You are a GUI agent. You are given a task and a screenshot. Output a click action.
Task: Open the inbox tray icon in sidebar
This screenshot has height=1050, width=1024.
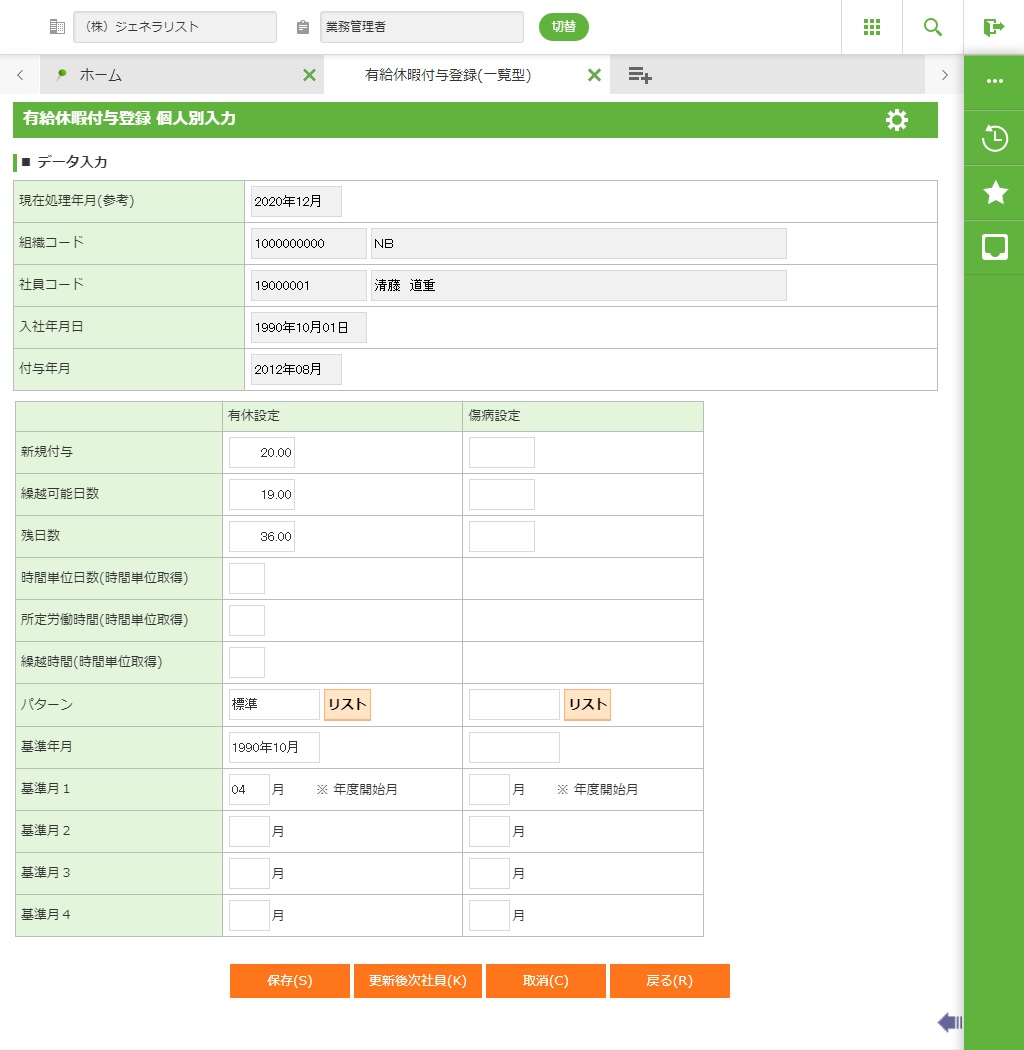(x=994, y=247)
